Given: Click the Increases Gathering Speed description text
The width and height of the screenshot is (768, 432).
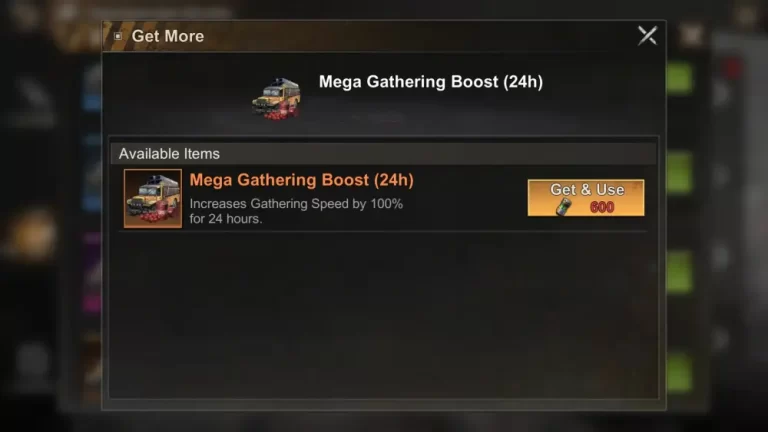Looking at the screenshot, I should click(x=296, y=211).
